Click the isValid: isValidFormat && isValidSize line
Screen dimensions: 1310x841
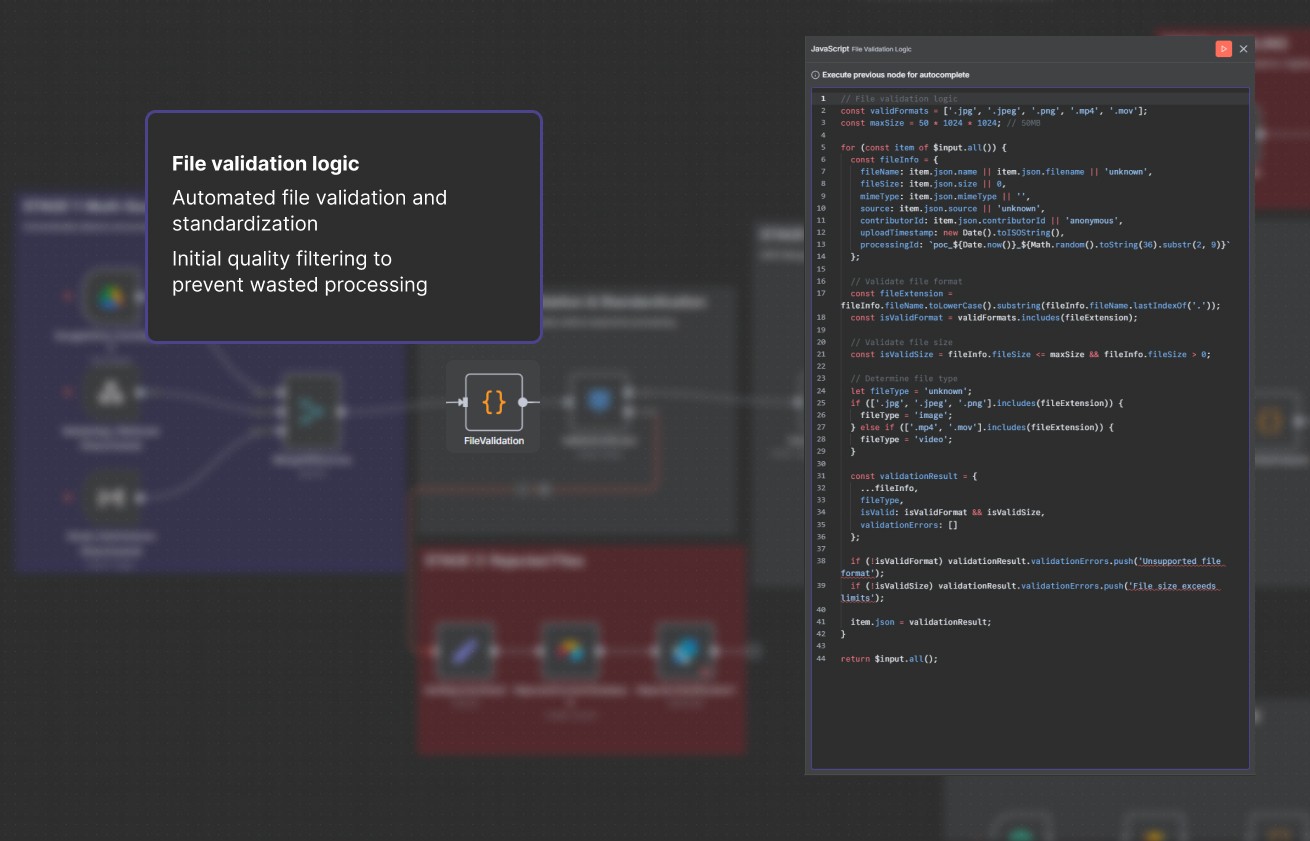click(952, 512)
